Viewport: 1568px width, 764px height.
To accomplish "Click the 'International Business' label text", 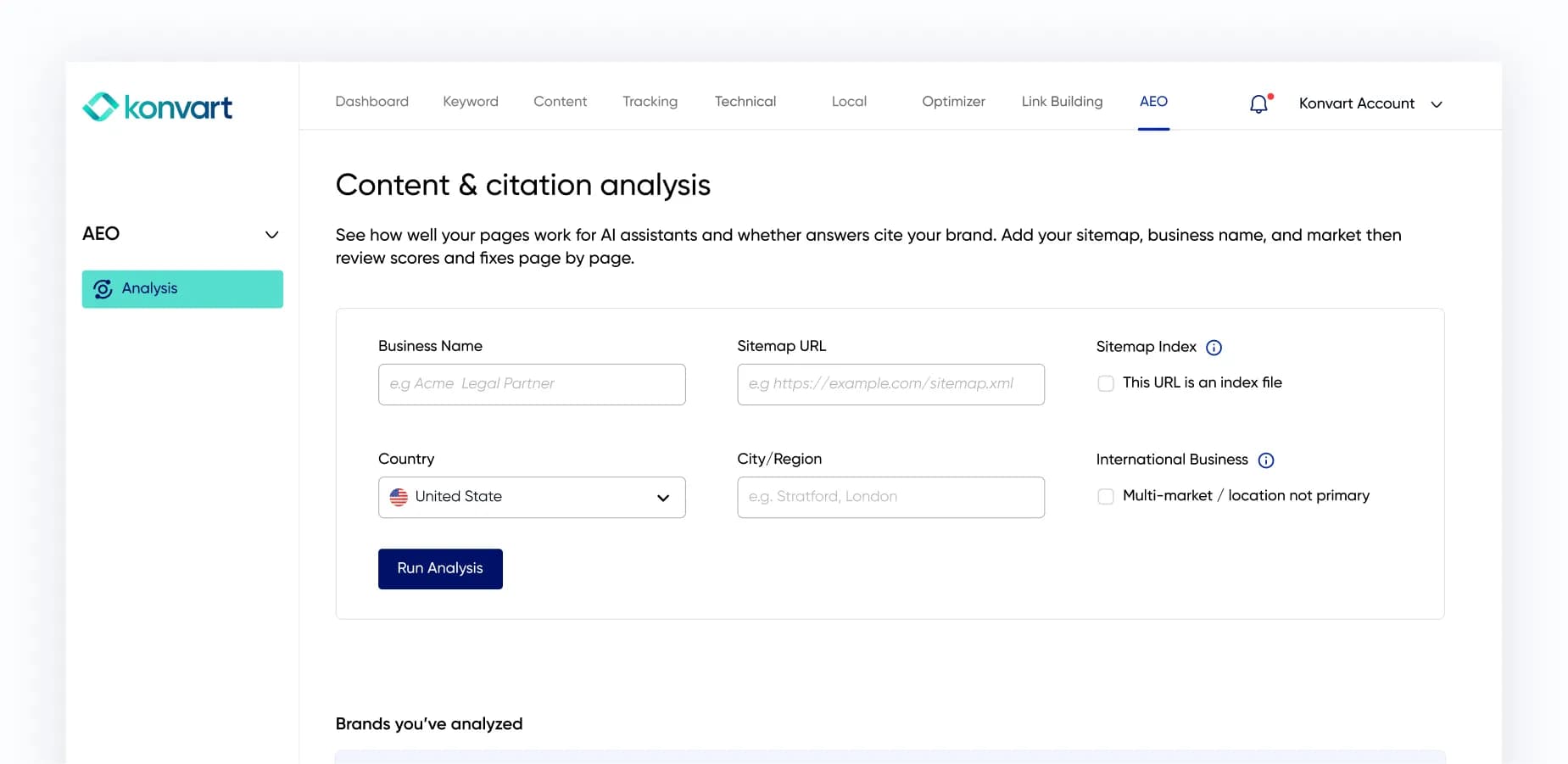I will coord(1172,460).
